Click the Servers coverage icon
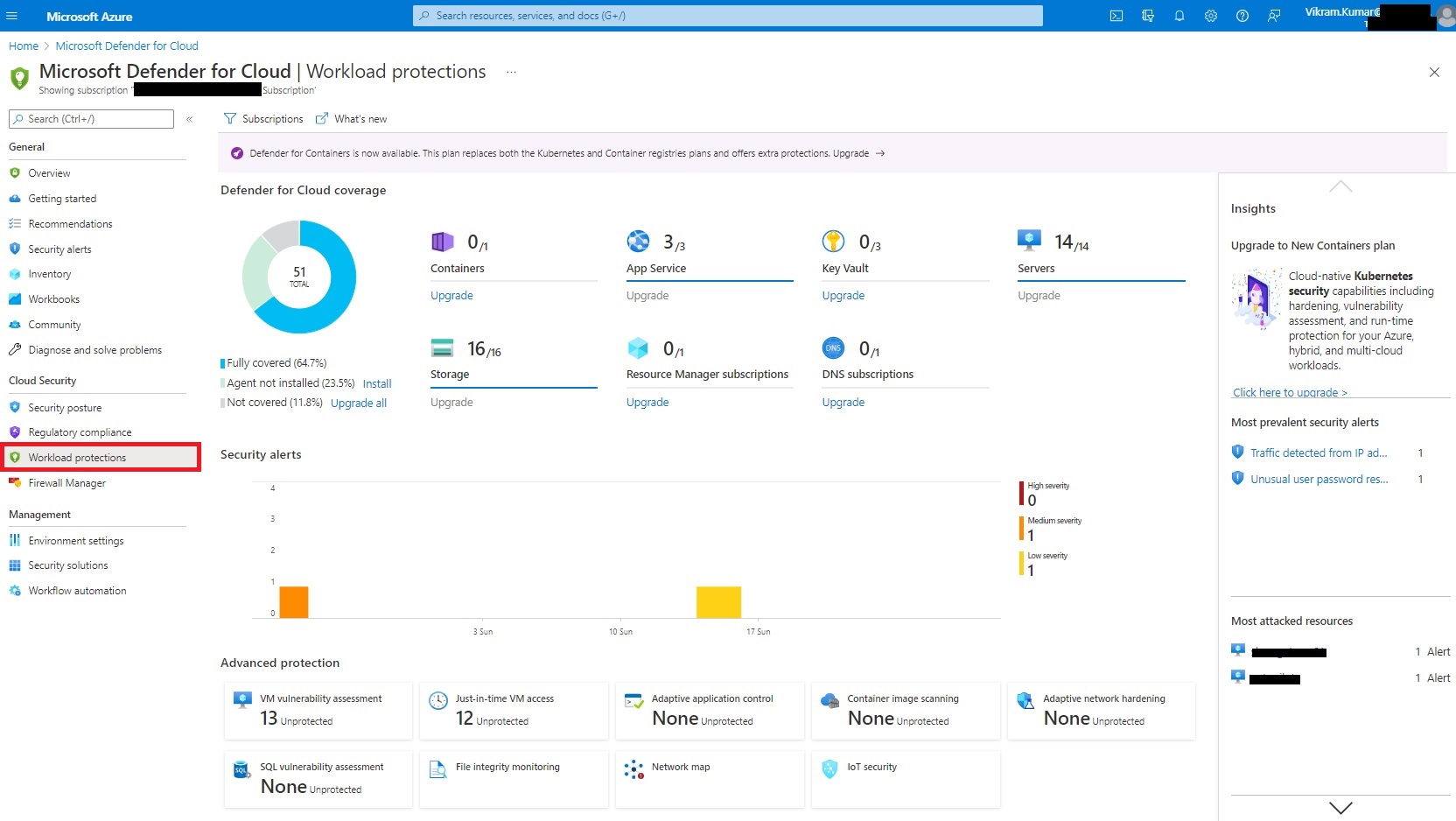 coord(1029,240)
